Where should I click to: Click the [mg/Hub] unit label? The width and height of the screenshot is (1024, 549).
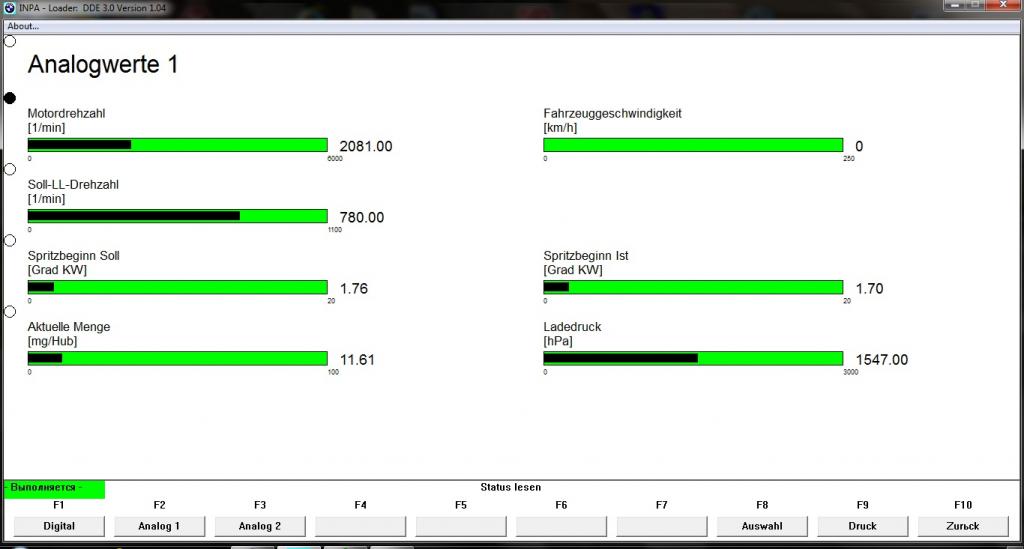(52, 341)
